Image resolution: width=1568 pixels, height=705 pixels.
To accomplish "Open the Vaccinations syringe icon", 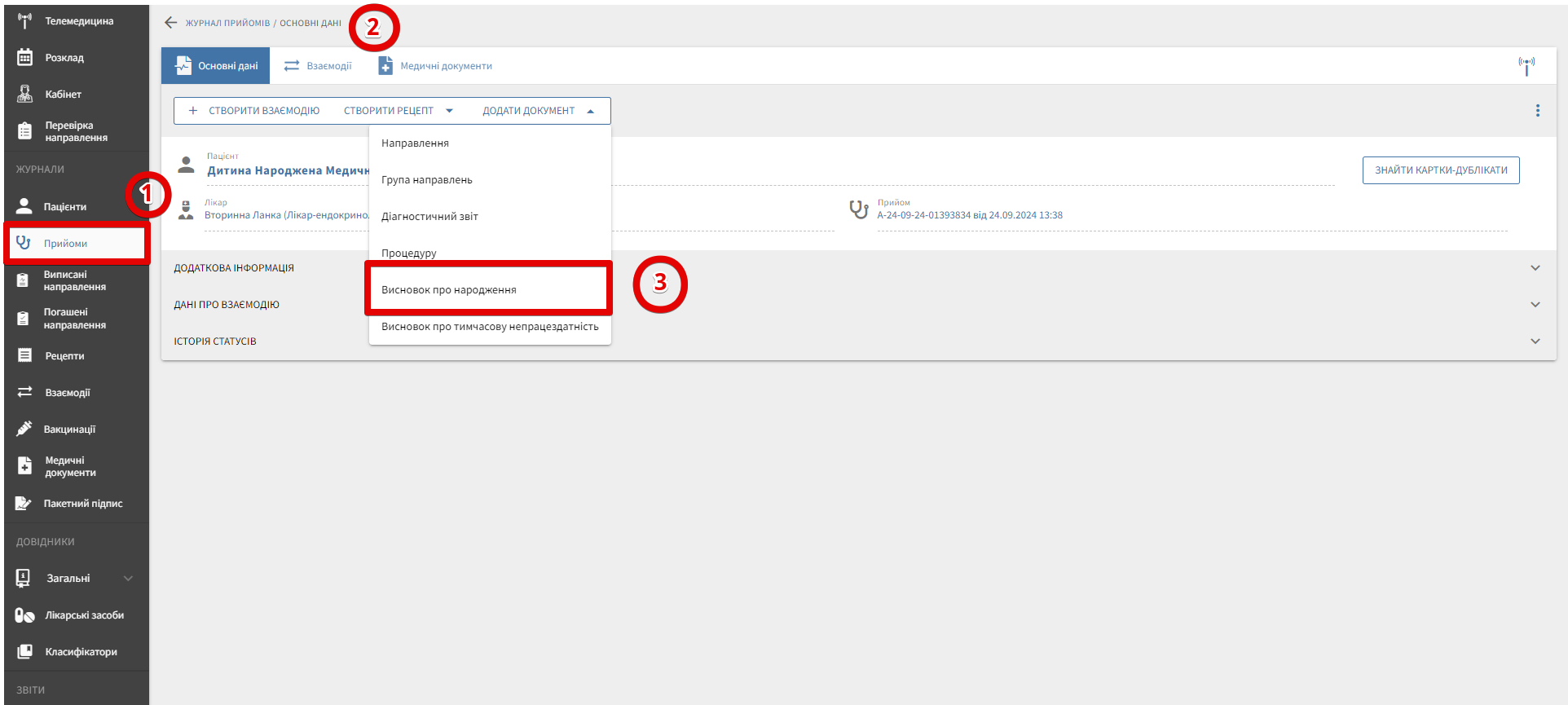I will click(x=24, y=429).
